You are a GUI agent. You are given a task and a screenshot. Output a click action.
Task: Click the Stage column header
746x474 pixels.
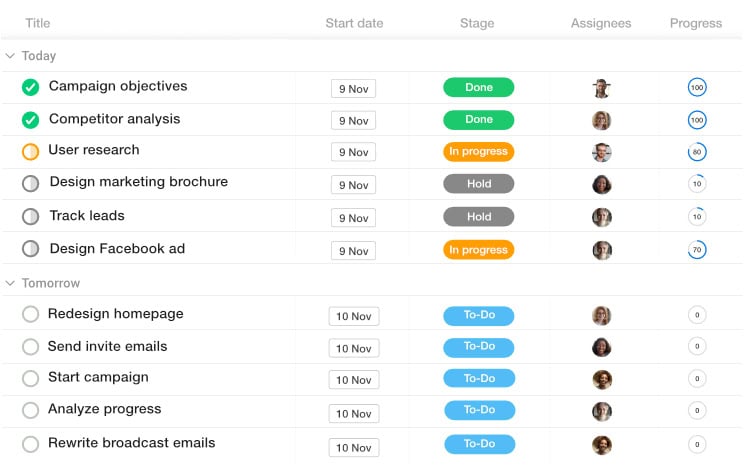(x=477, y=23)
